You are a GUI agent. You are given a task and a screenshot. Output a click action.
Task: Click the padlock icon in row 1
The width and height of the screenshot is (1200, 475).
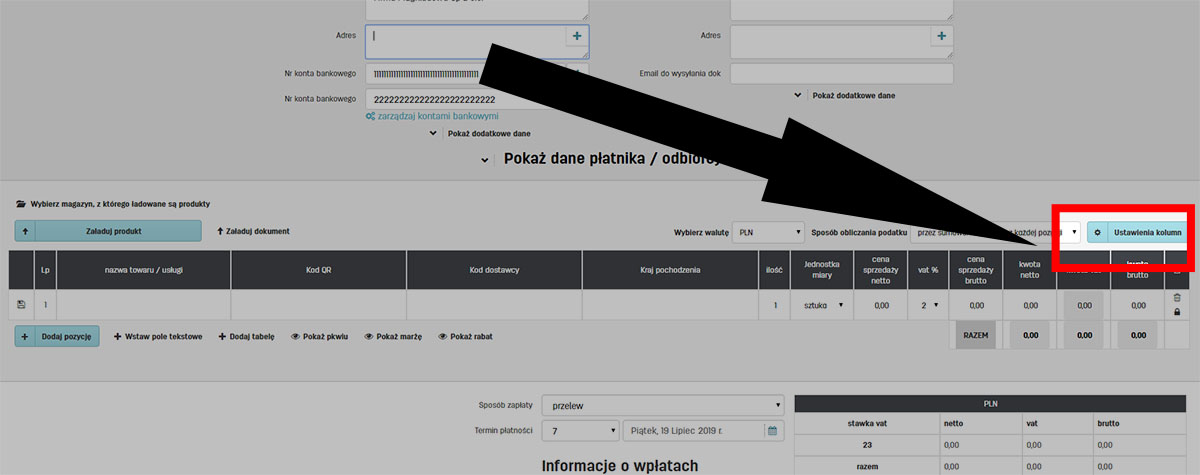(1177, 312)
